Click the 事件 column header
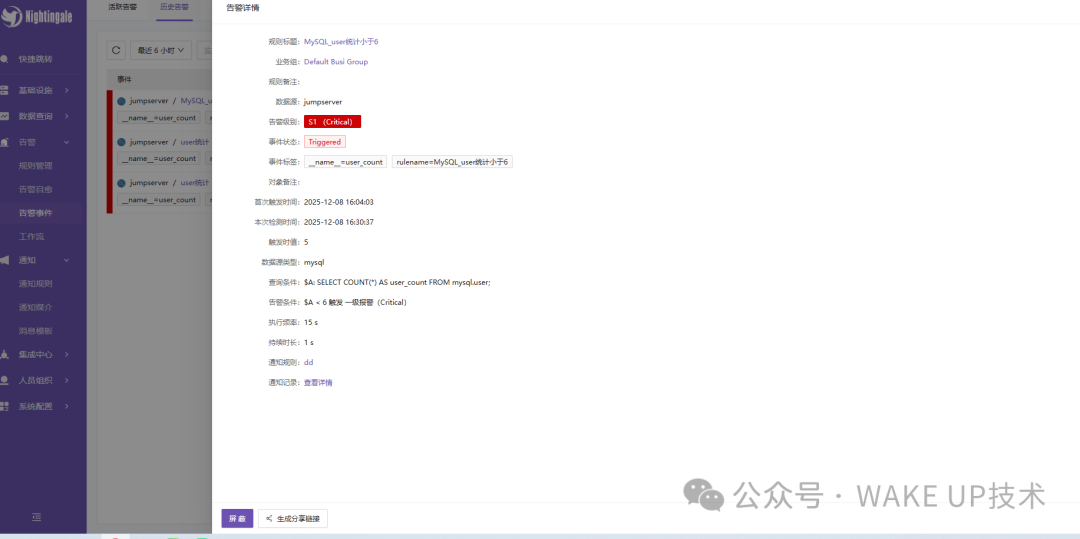The height and width of the screenshot is (539, 1080). tap(125, 79)
